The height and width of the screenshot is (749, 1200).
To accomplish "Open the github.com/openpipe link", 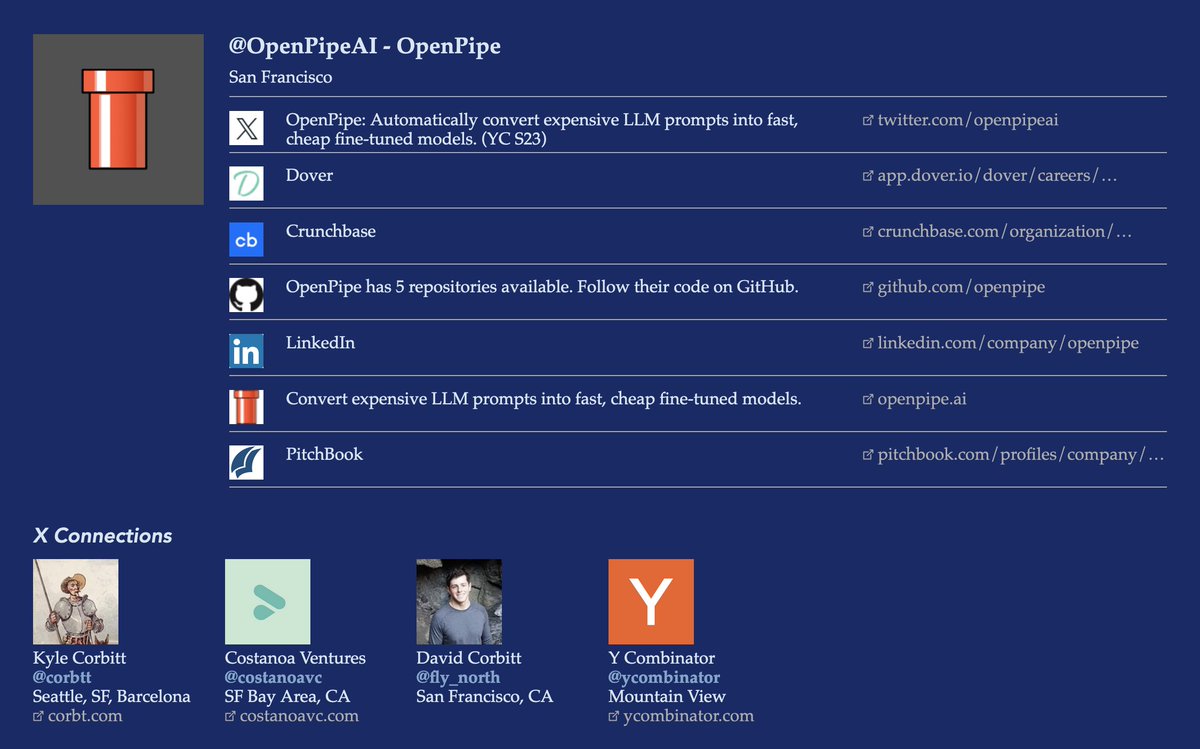I will tap(961, 288).
